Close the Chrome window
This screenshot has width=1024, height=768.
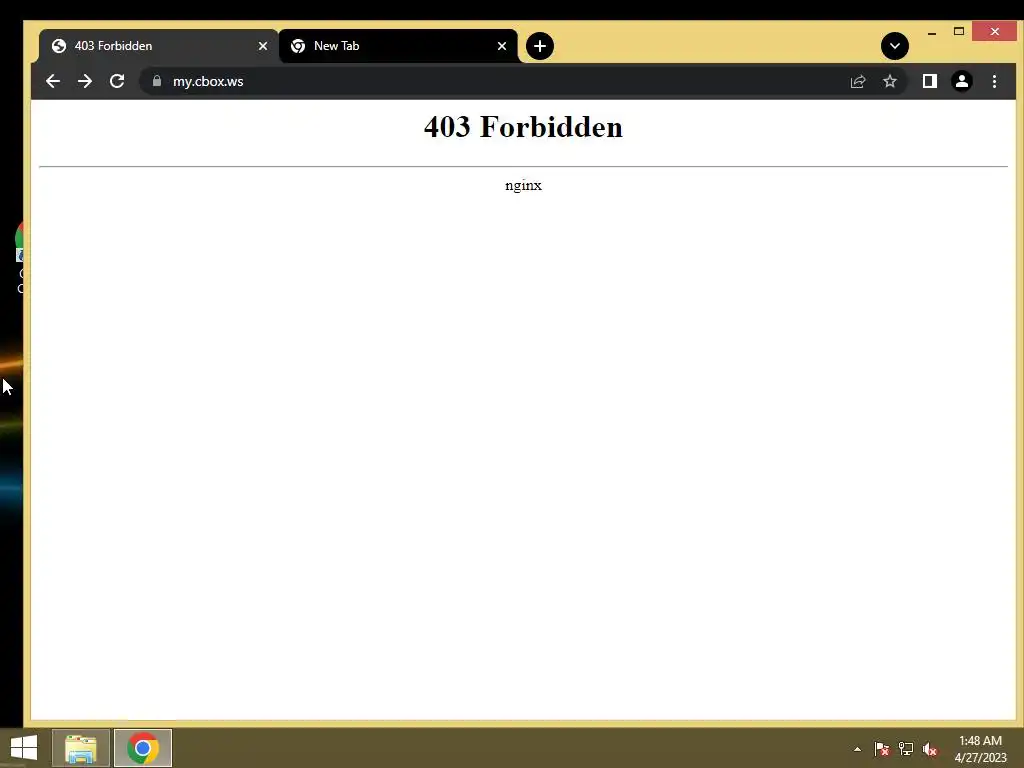tap(994, 31)
